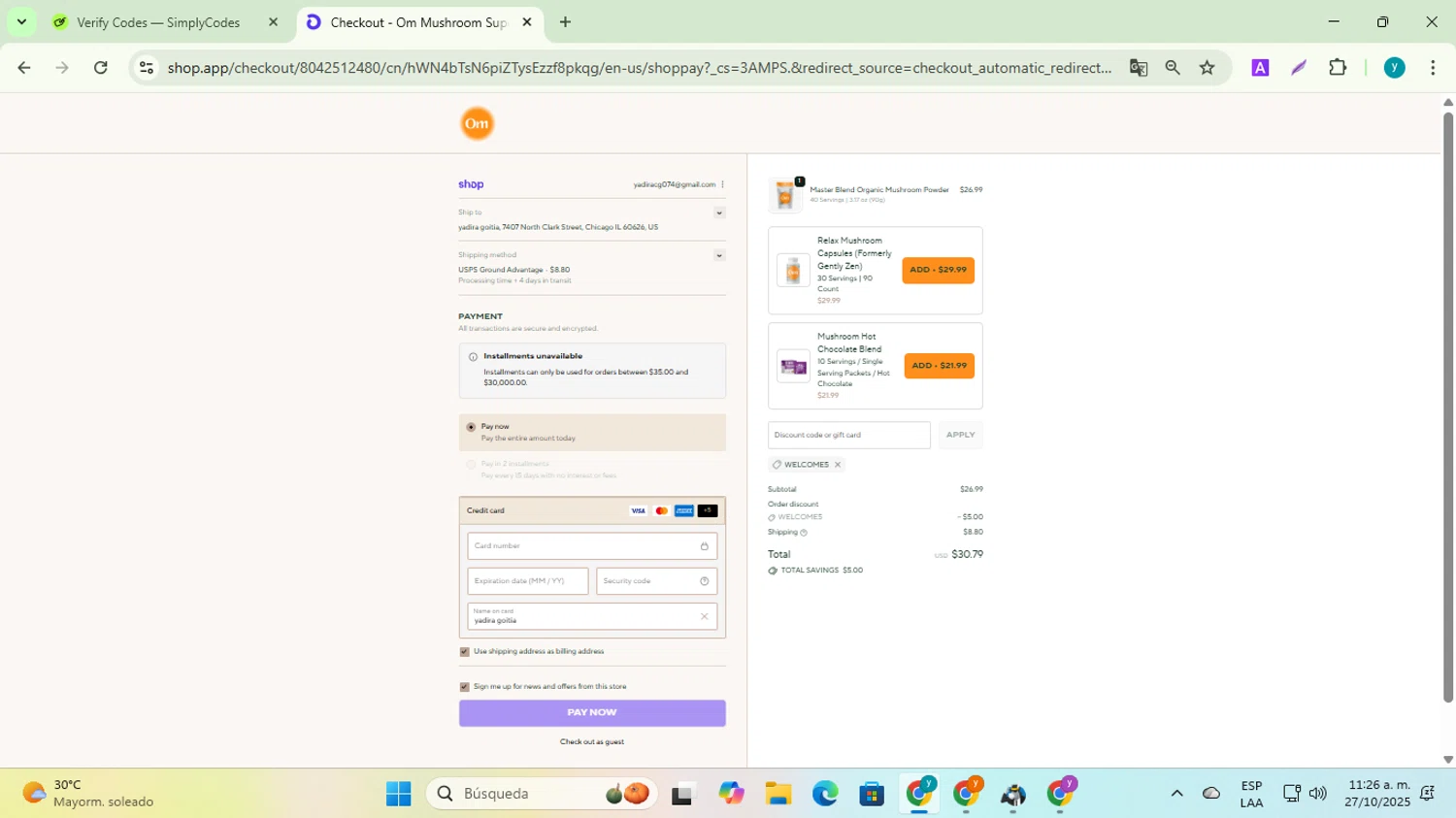Click the address bar URL
Screen dimensions: 1456x818
click(x=639, y=68)
